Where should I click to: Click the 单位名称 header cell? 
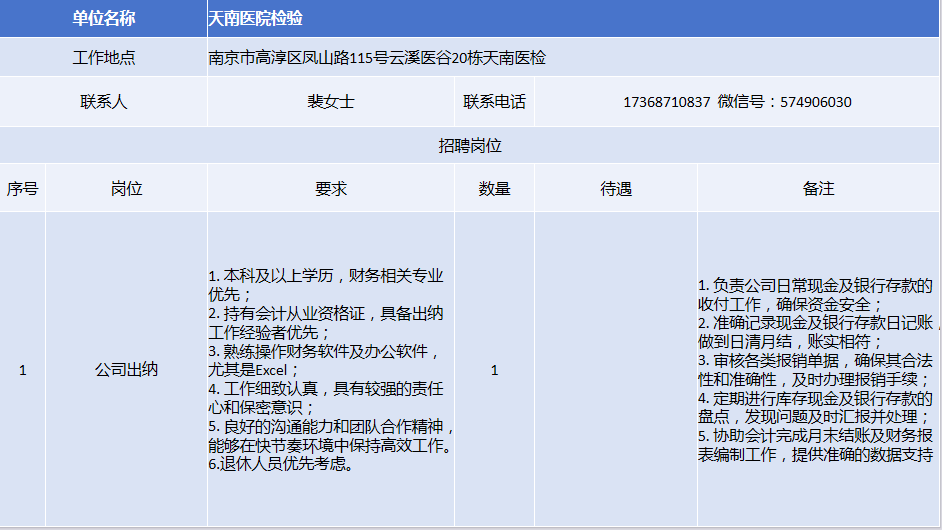click(104, 19)
